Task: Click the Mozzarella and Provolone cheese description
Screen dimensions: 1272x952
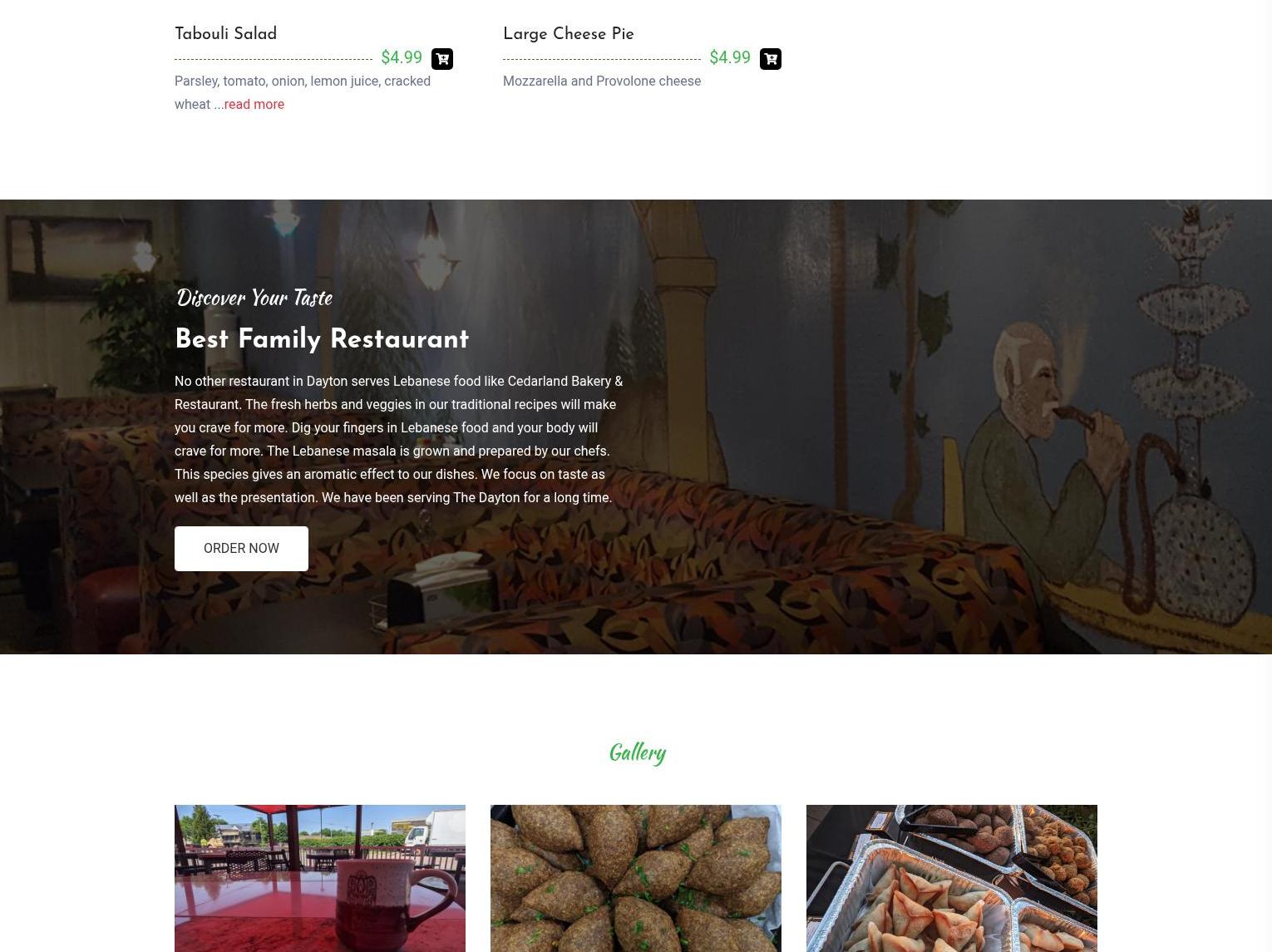Action: [x=602, y=81]
